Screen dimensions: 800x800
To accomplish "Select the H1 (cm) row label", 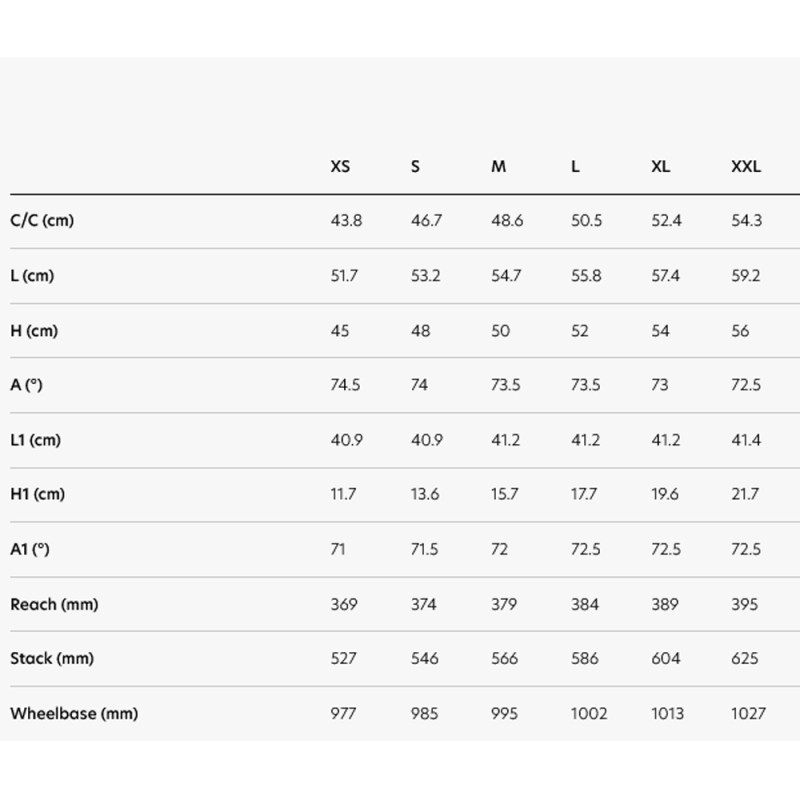I will (x=38, y=495).
